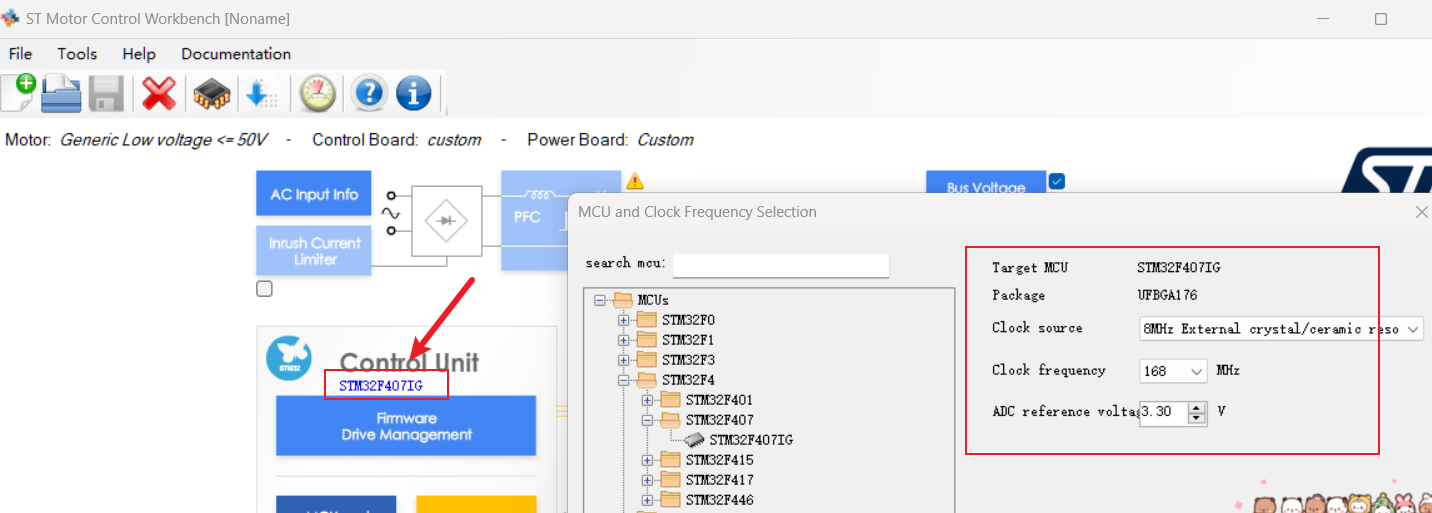
Task: Open the Documentation menu
Action: [236, 54]
